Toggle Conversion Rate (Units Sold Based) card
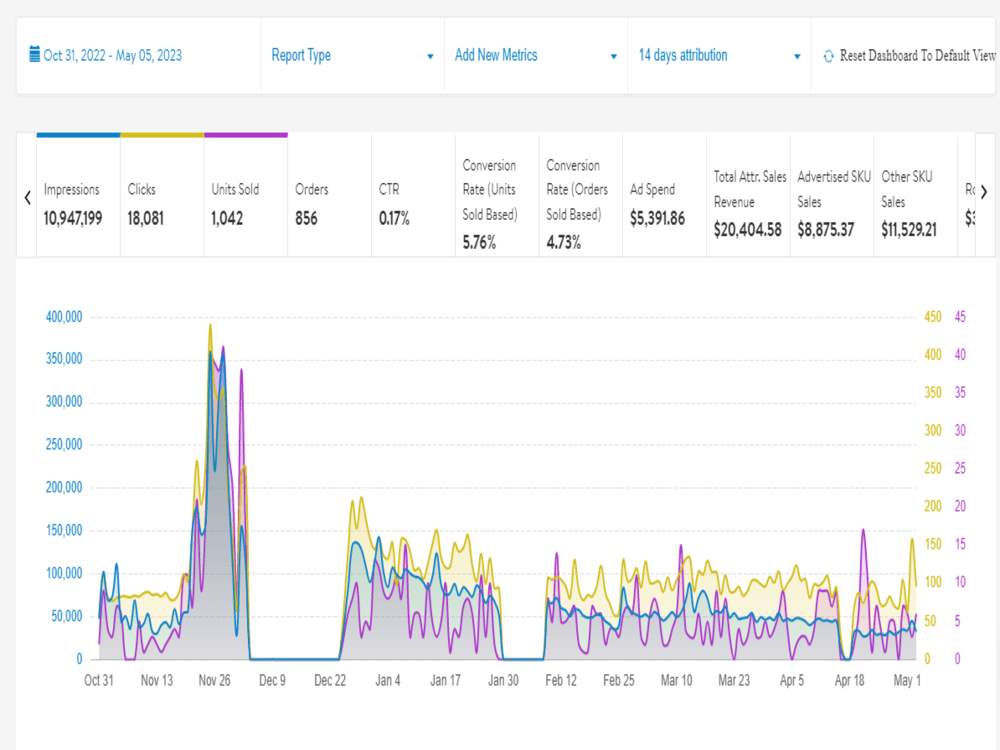Screen dimensions: 1000x750 pyautogui.click(x=497, y=195)
